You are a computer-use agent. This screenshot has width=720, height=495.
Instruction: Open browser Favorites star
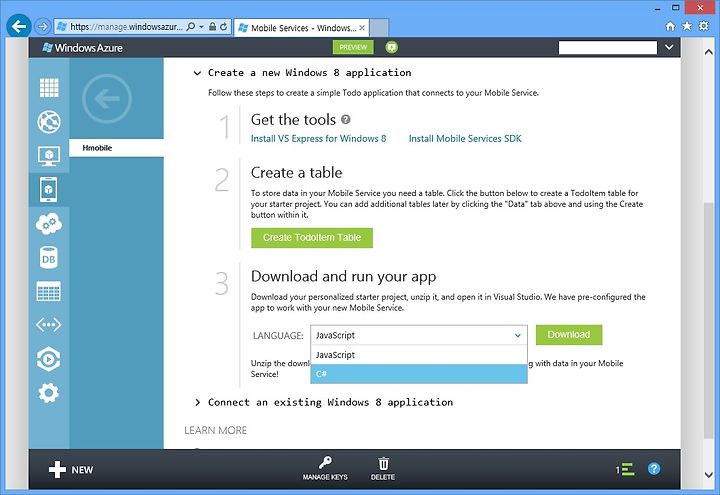coord(687,26)
